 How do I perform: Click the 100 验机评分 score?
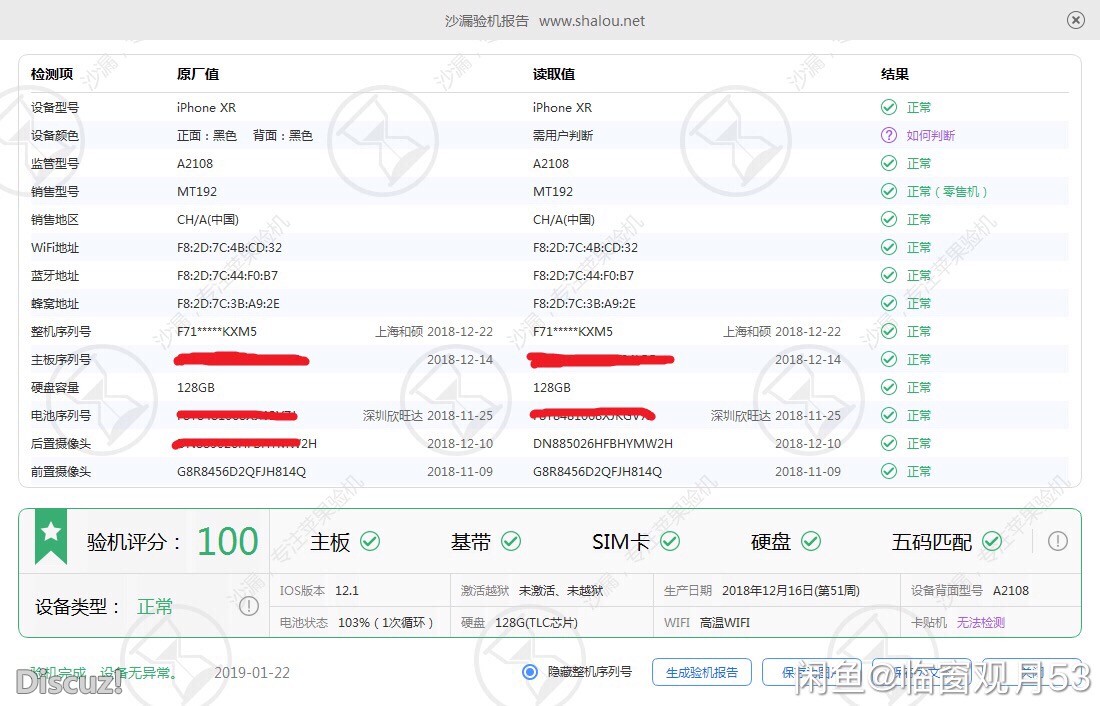coord(228,541)
